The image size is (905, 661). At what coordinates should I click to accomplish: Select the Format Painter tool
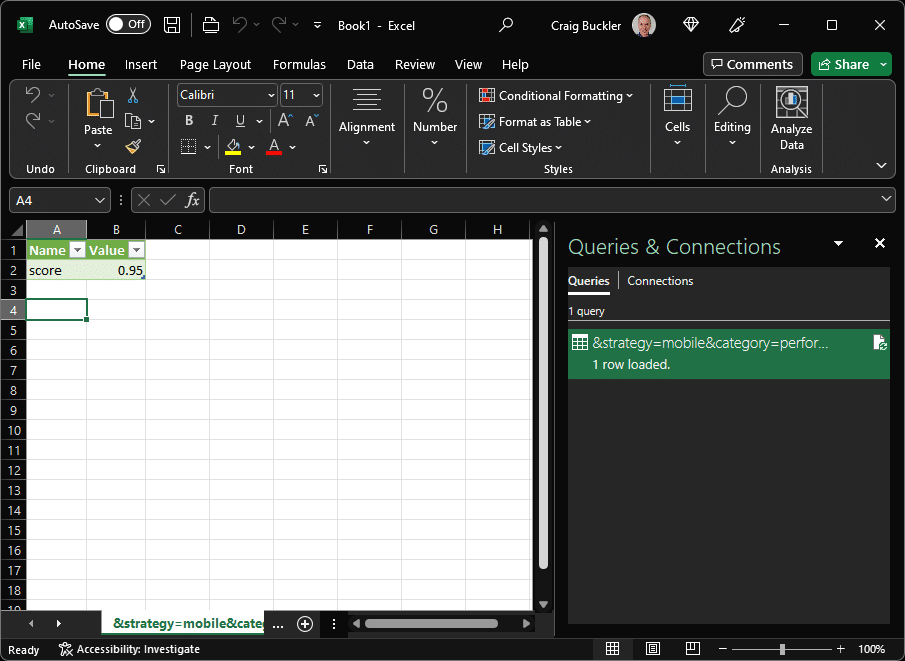[x=133, y=146]
